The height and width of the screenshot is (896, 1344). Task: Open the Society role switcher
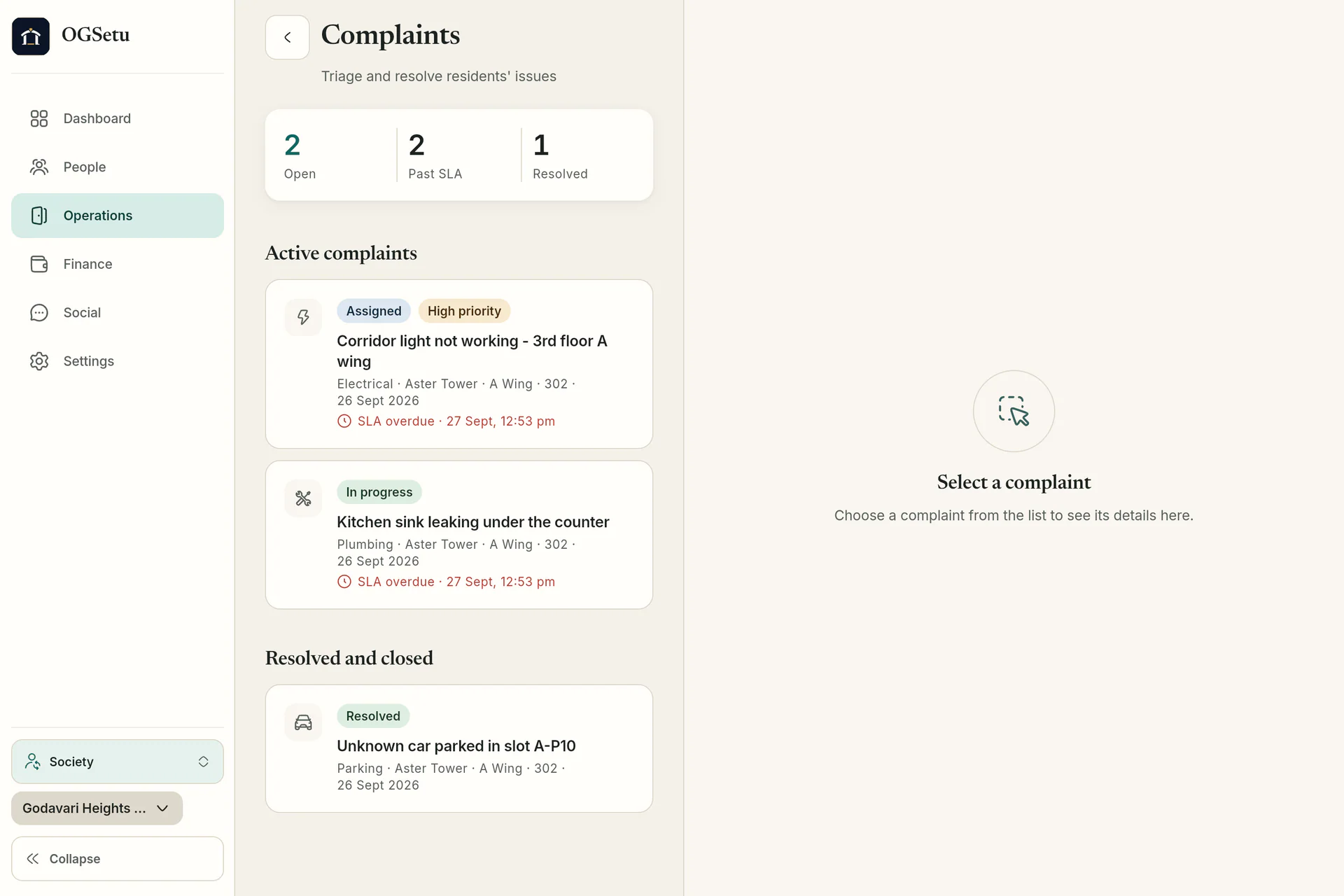coord(118,762)
